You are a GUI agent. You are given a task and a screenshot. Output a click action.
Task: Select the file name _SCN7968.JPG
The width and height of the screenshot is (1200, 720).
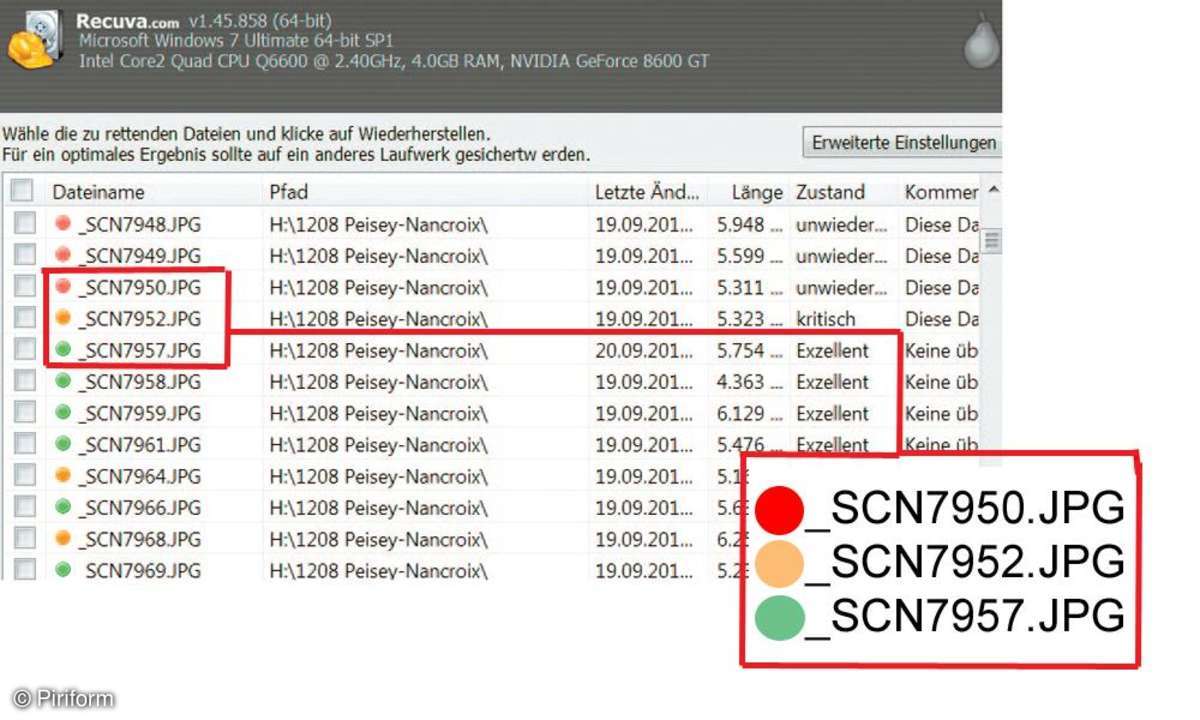click(139, 540)
